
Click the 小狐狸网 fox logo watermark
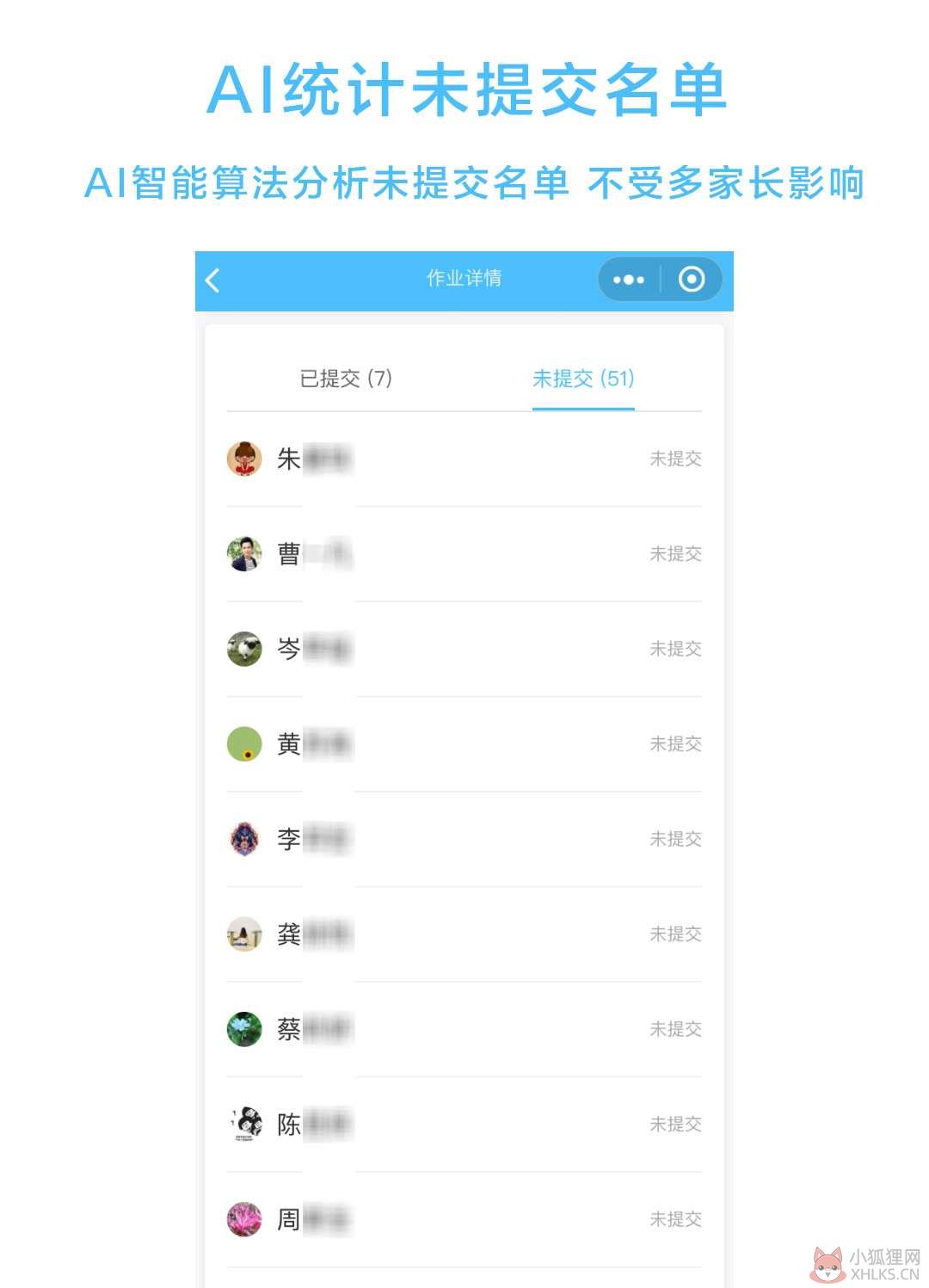(x=865, y=1264)
